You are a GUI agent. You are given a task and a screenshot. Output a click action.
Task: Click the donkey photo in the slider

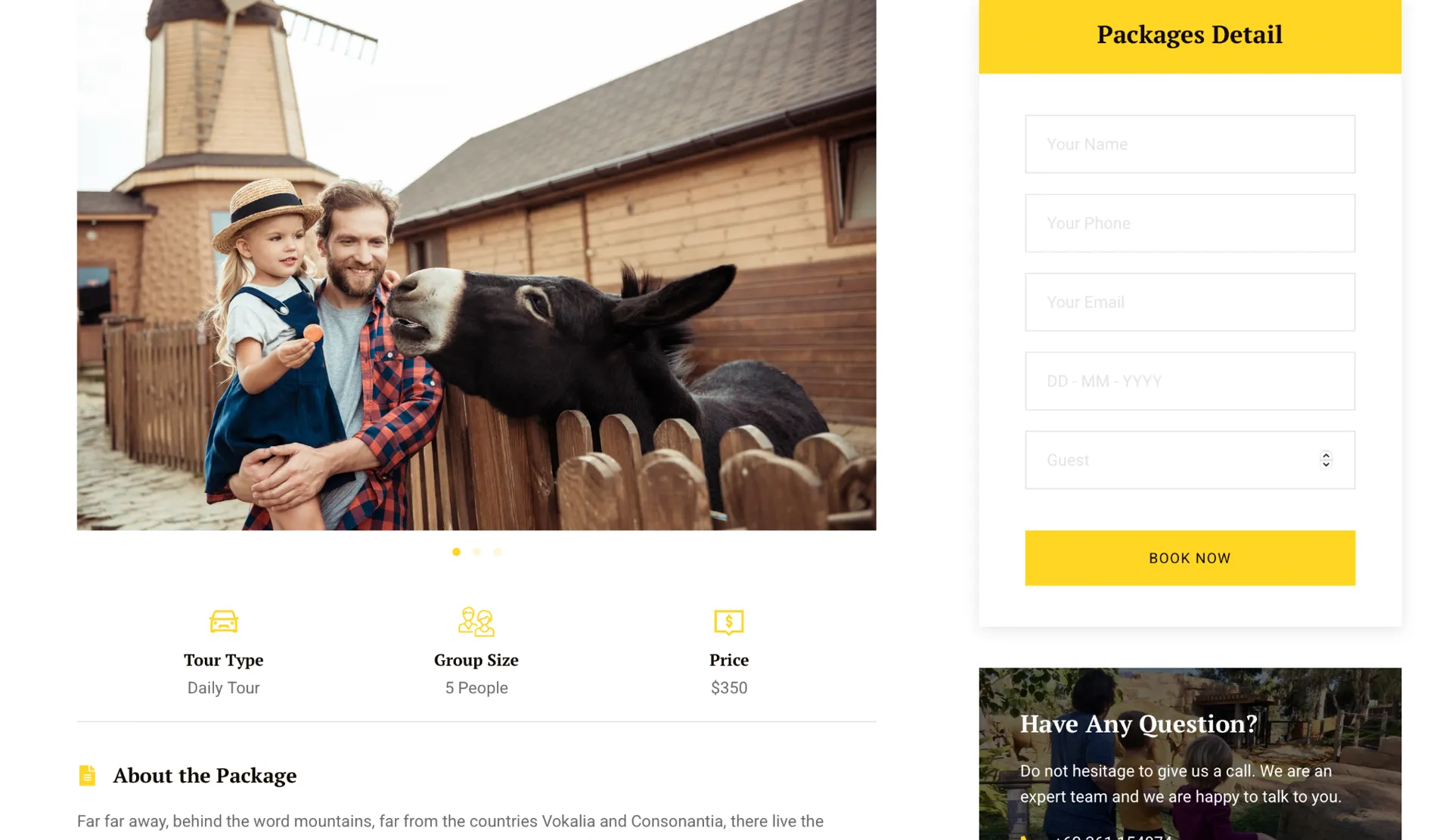point(476,265)
